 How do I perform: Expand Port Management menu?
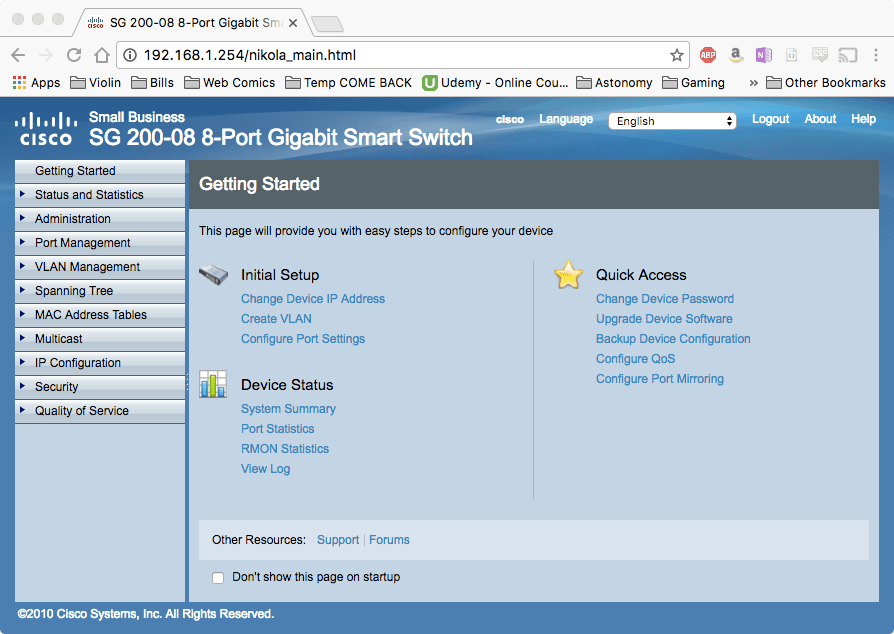pyautogui.click(x=100, y=243)
